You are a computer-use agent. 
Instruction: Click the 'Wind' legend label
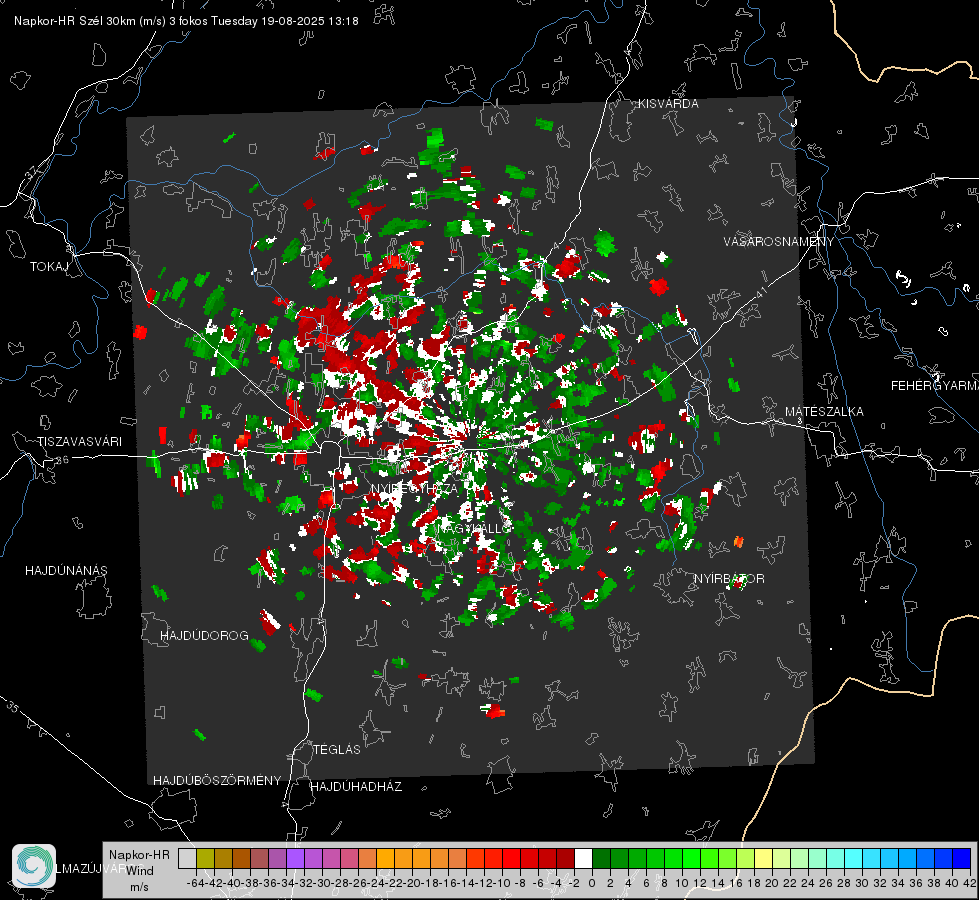click(x=140, y=871)
